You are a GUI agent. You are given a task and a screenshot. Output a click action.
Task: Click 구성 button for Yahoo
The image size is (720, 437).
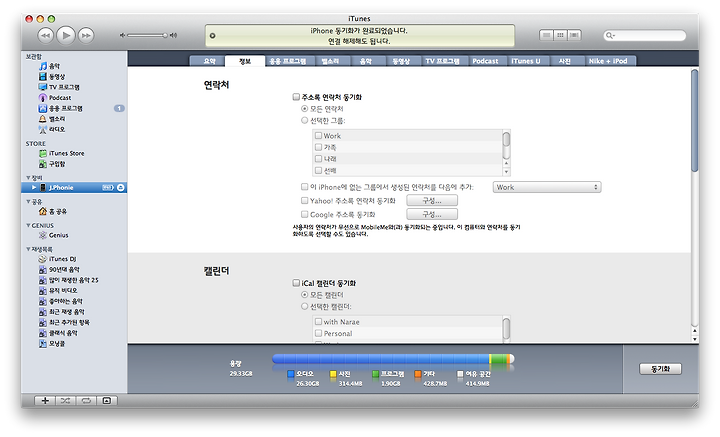coord(432,201)
